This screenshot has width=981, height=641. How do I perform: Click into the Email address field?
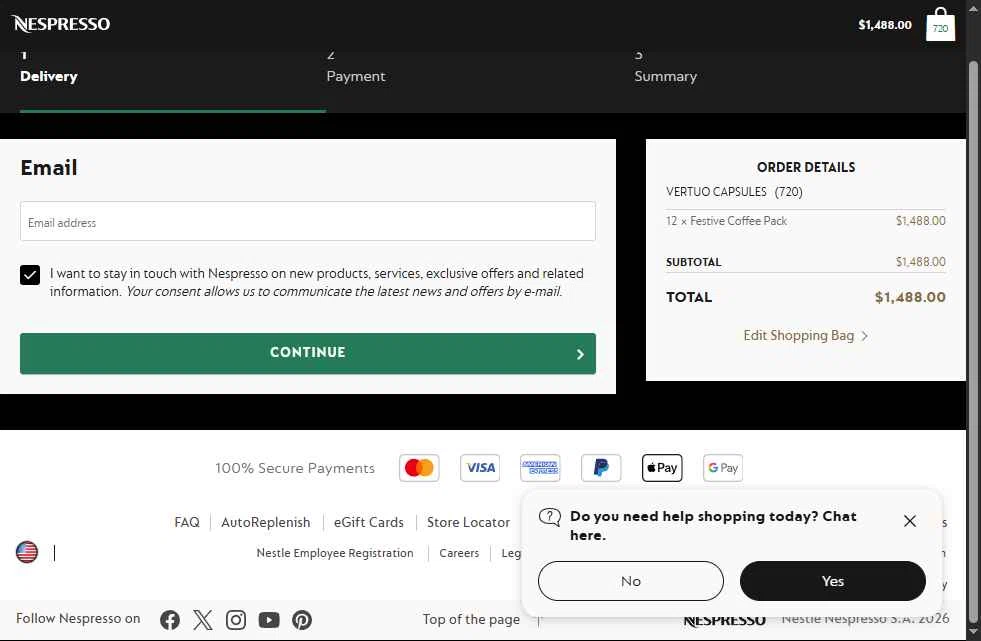tap(308, 221)
